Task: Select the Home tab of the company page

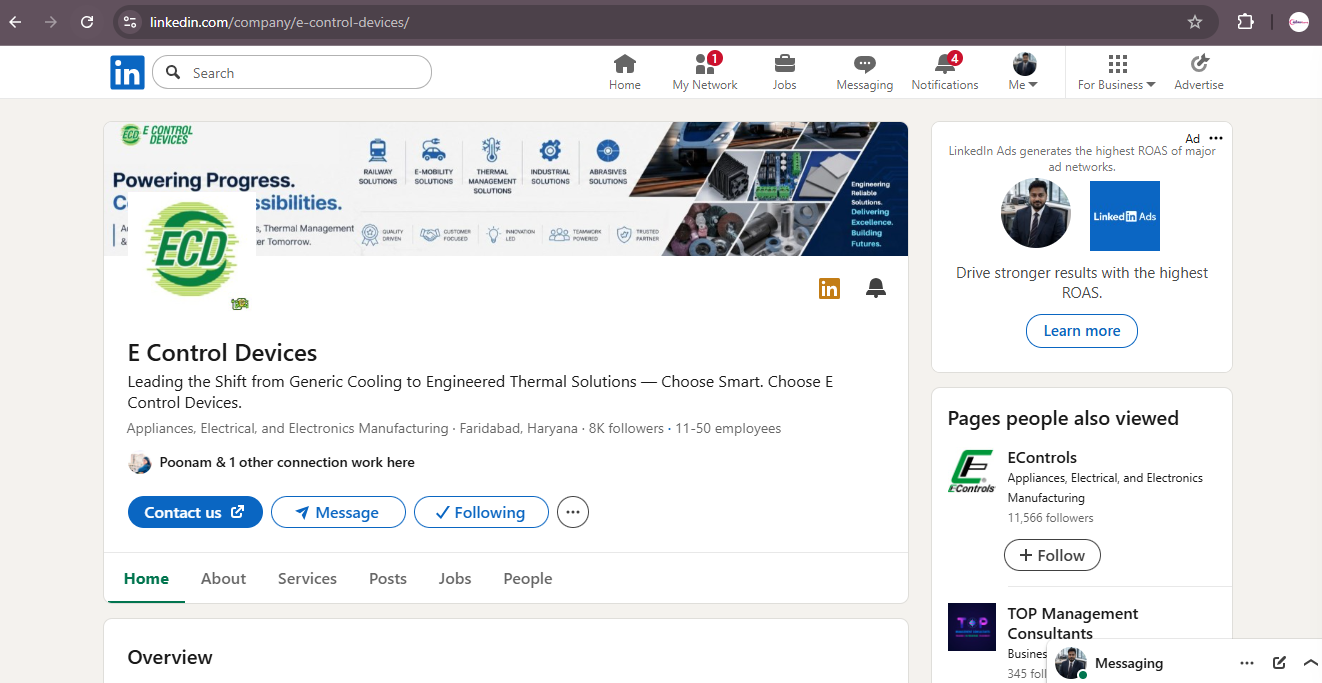Action: click(x=146, y=579)
